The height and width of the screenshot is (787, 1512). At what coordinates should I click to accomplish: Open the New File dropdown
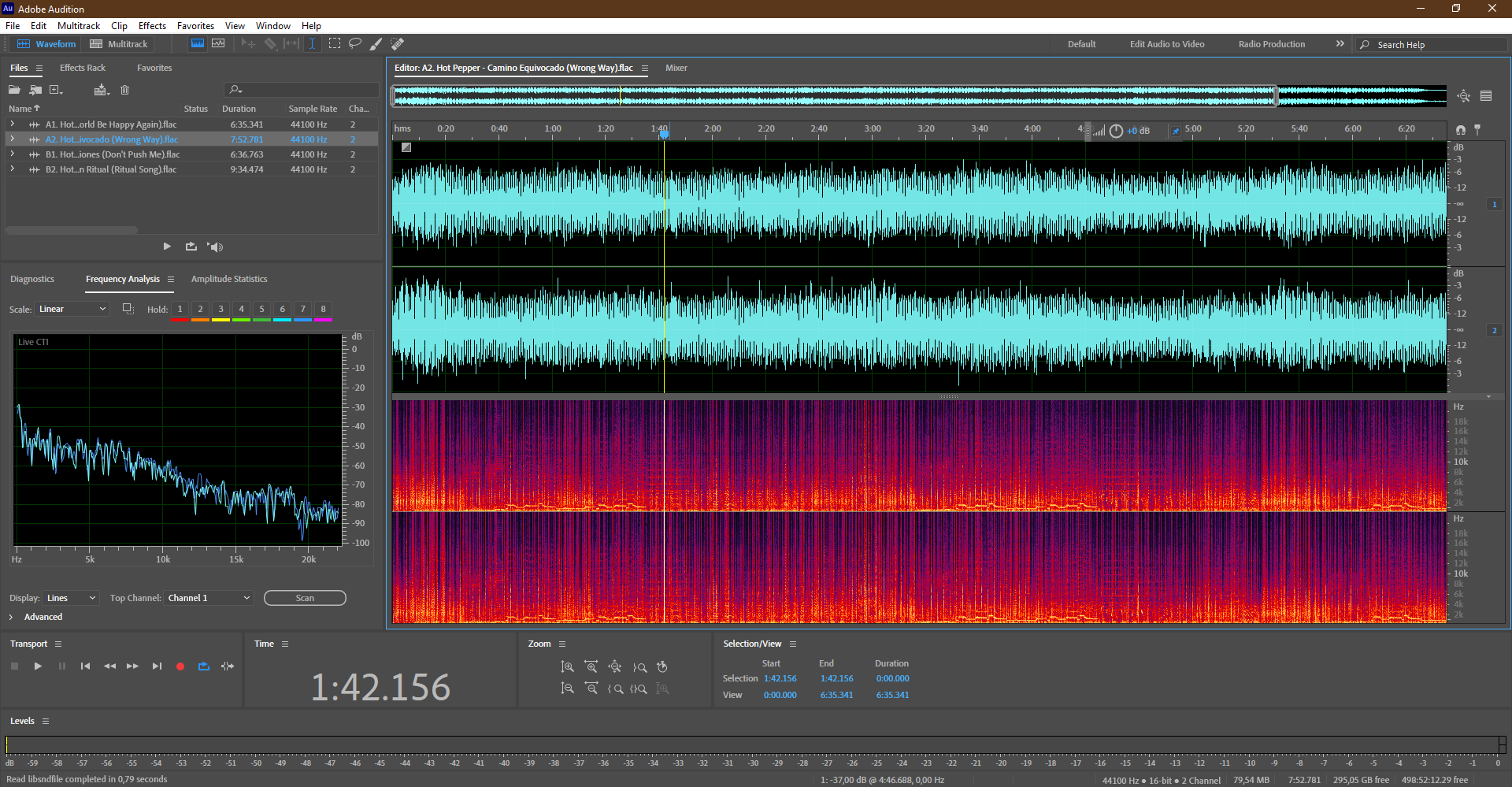pyautogui.click(x=56, y=90)
